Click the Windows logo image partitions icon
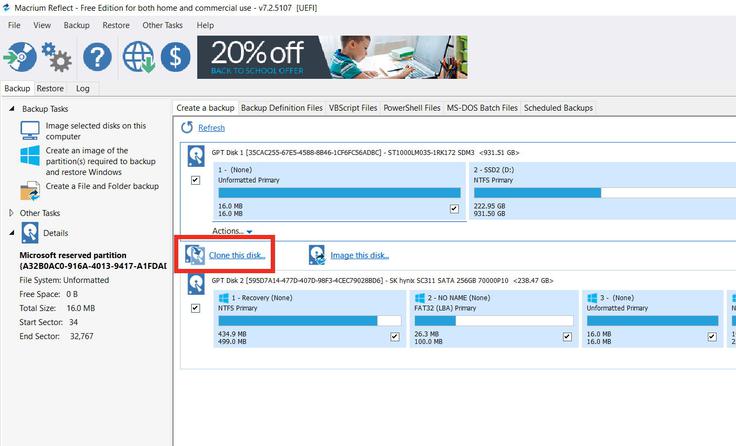 coord(30,156)
